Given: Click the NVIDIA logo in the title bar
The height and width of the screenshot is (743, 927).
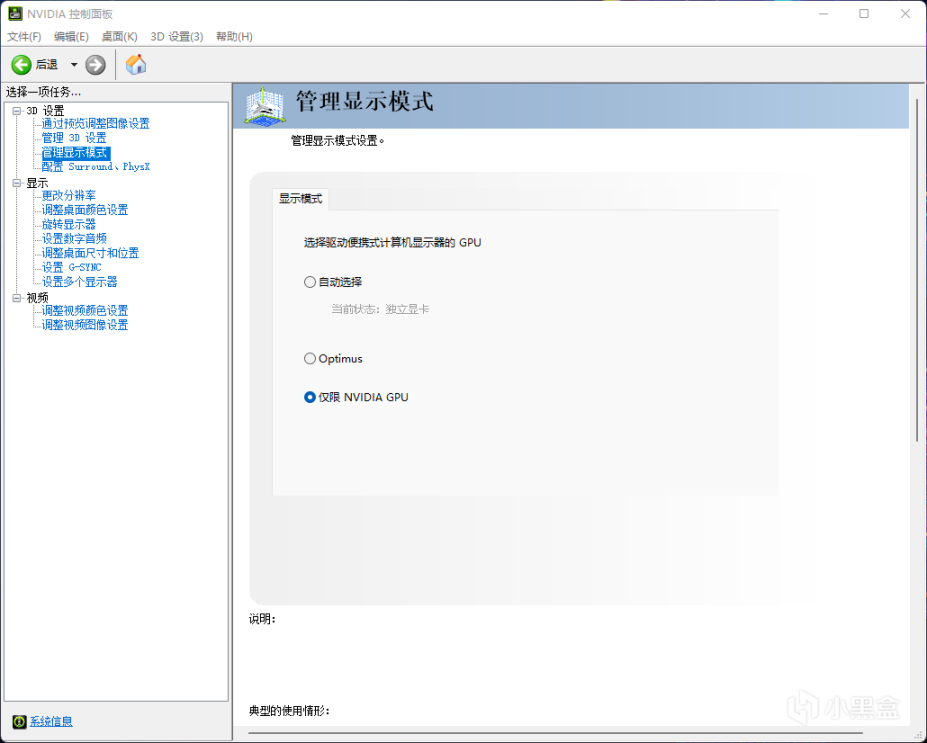Looking at the screenshot, I should [15, 14].
